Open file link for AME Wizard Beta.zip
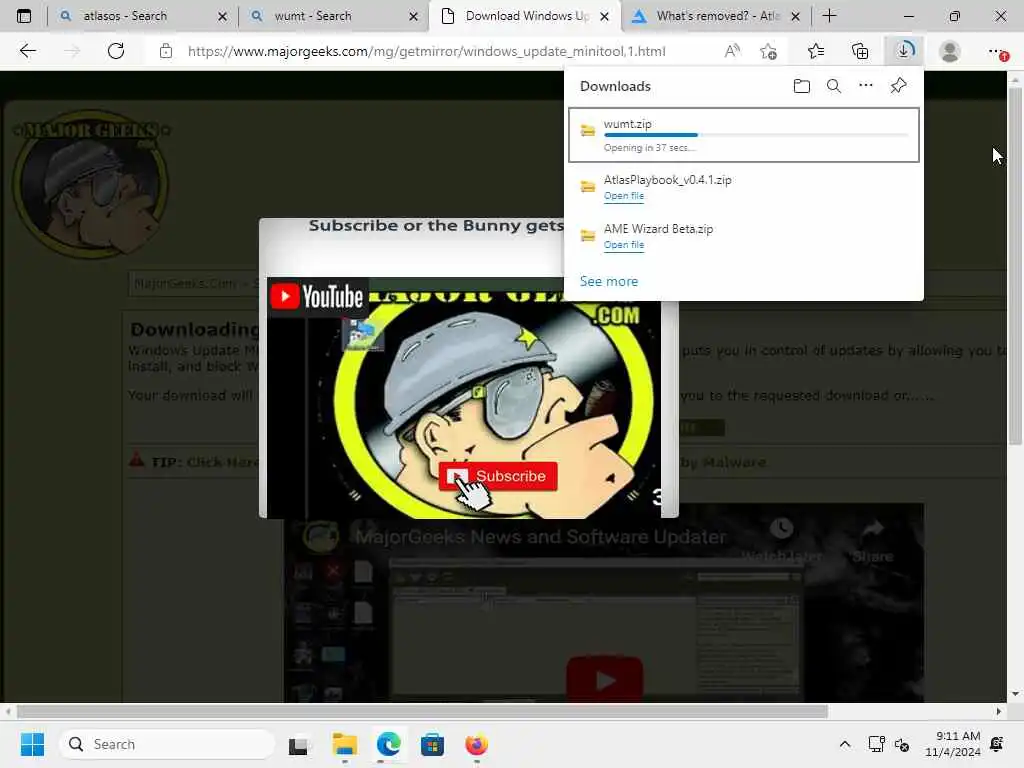Screen dimensions: 1024x768 [624, 245]
